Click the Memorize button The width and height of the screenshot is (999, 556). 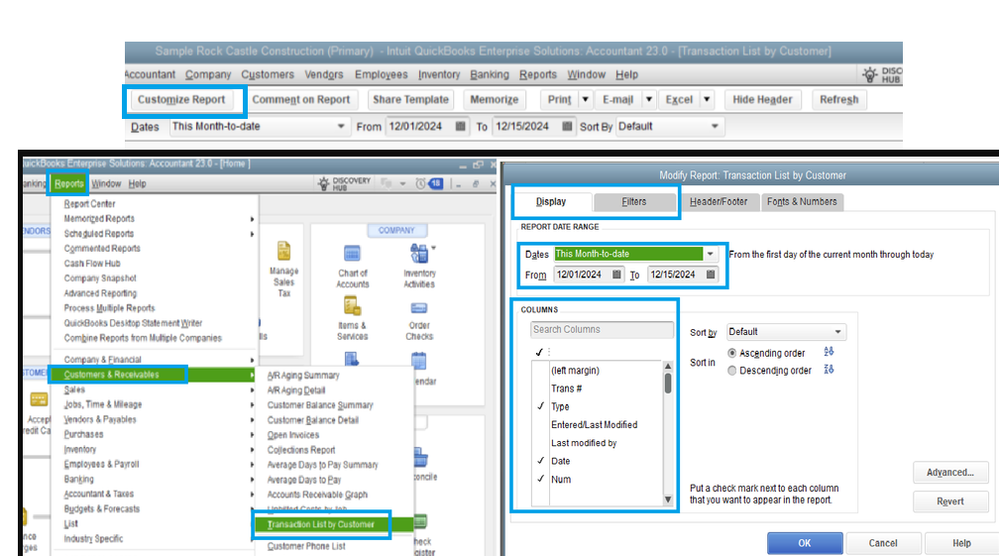pyautogui.click(x=494, y=99)
